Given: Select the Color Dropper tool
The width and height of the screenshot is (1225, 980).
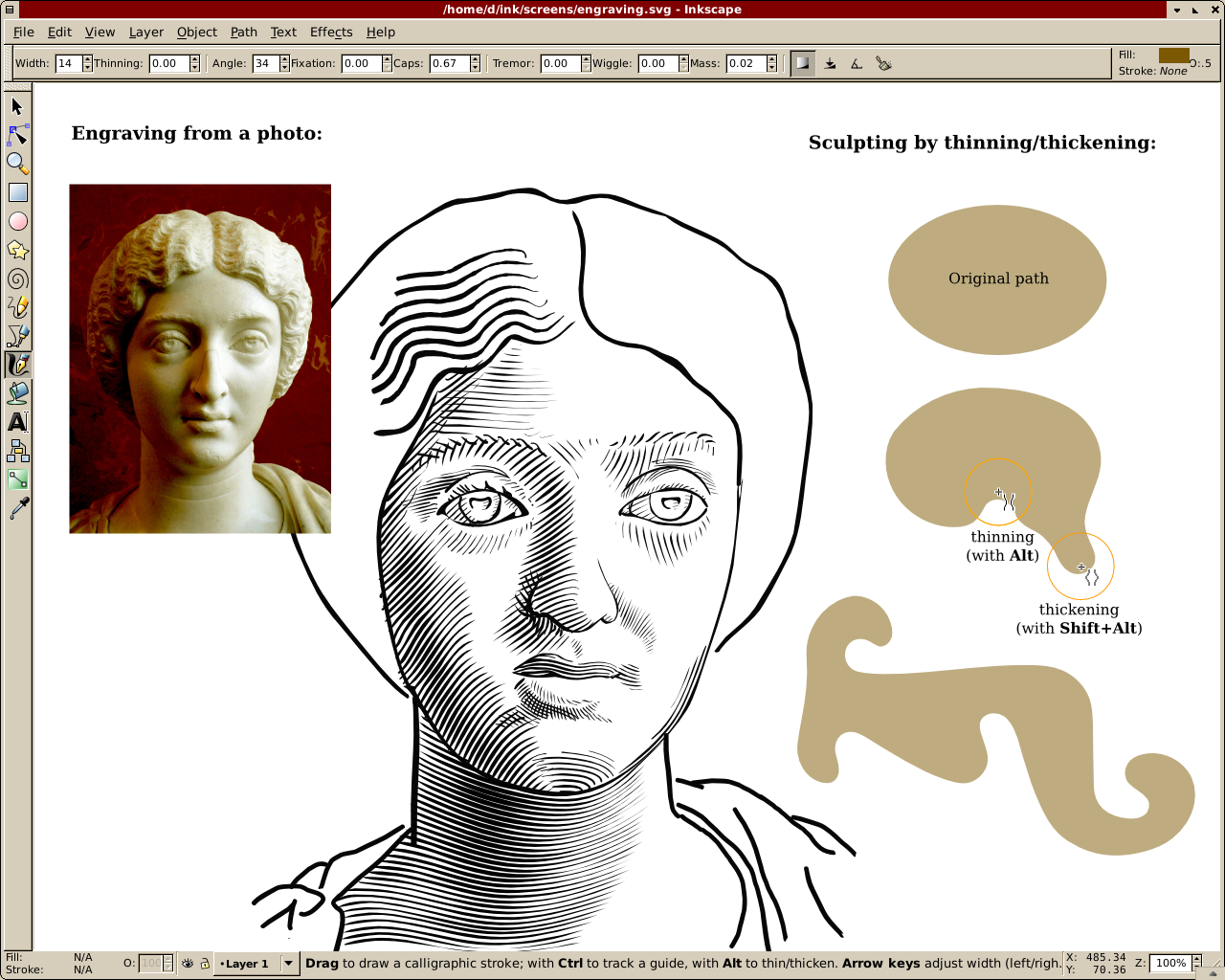Looking at the screenshot, I should [x=17, y=508].
